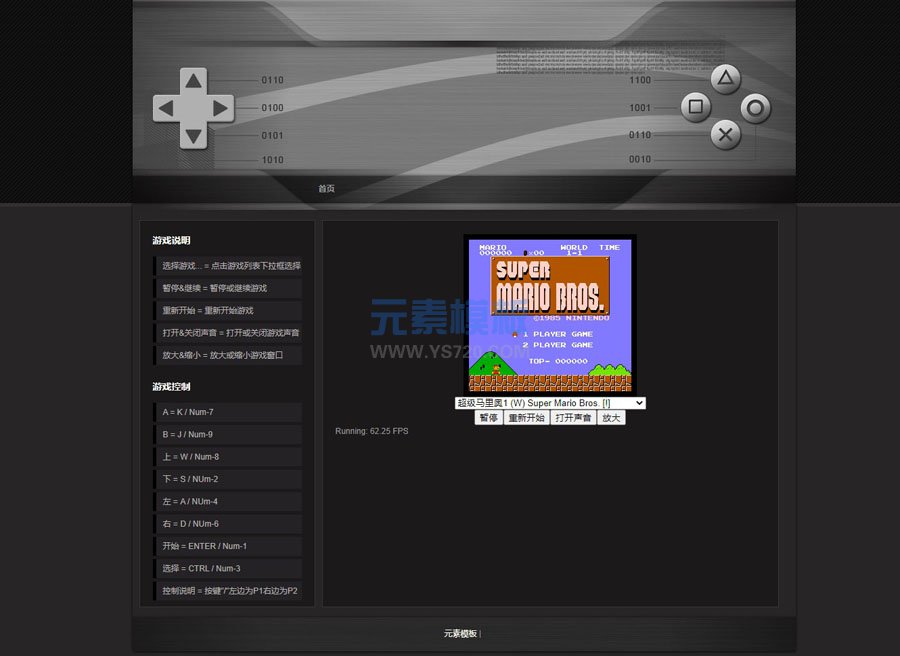Viewport: 900px width, 656px height.
Task: Click the '选择 = CTRL / Num-3' control row
Action: point(228,569)
